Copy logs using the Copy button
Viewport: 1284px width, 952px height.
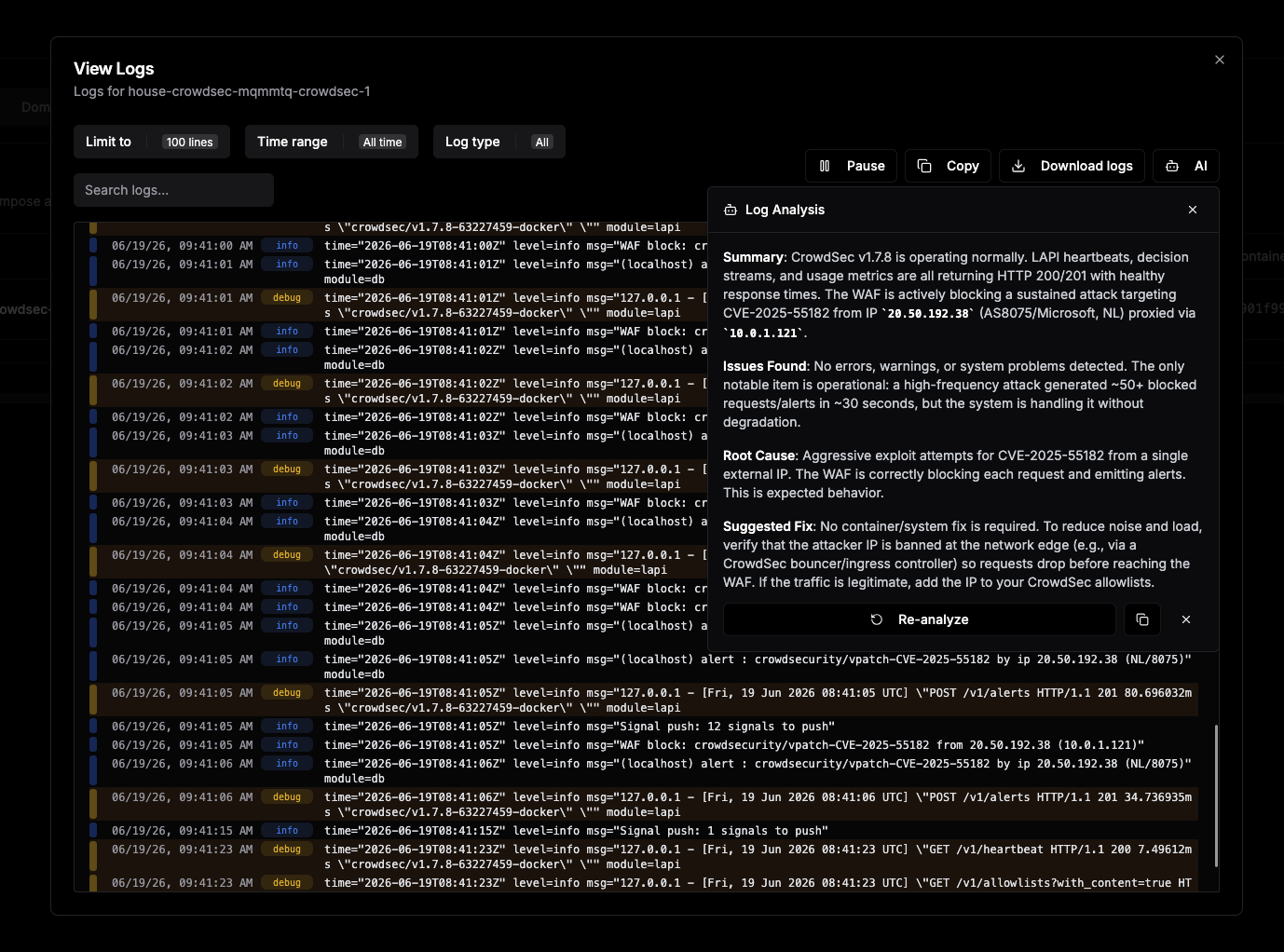tap(948, 166)
